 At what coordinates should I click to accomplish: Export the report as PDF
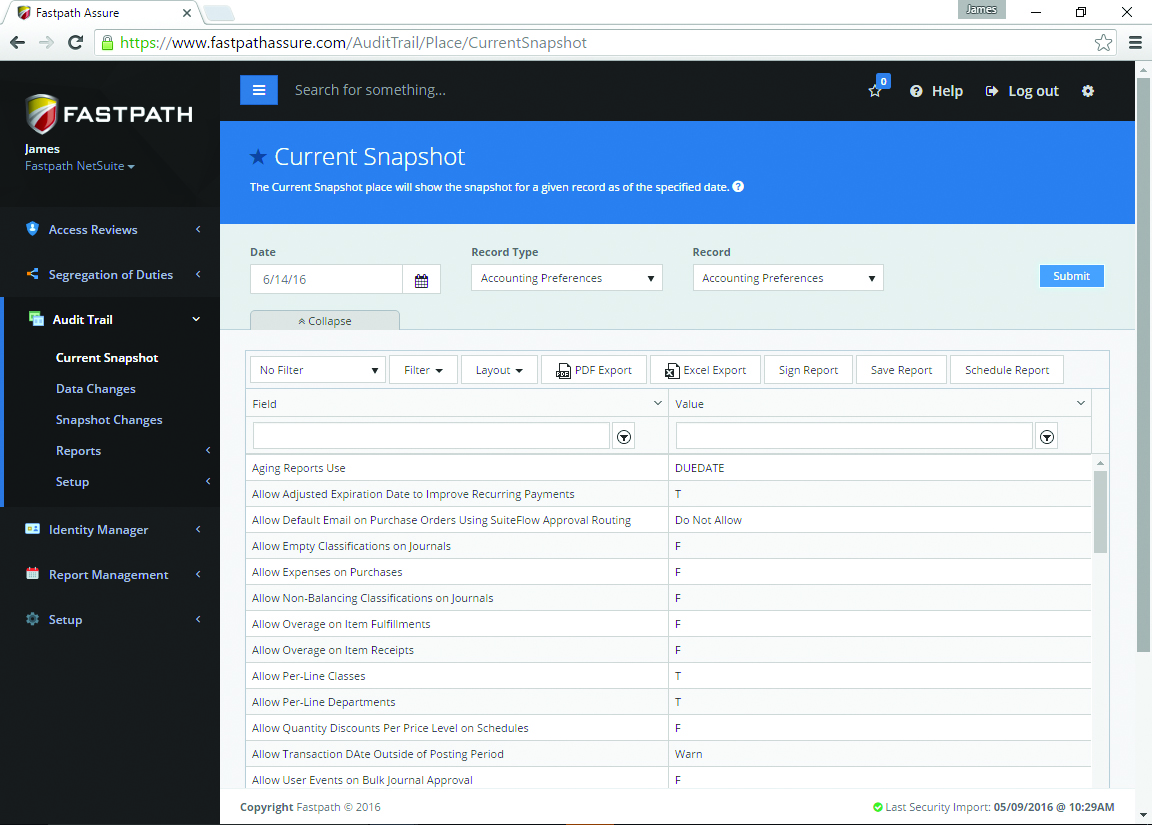tap(594, 370)
